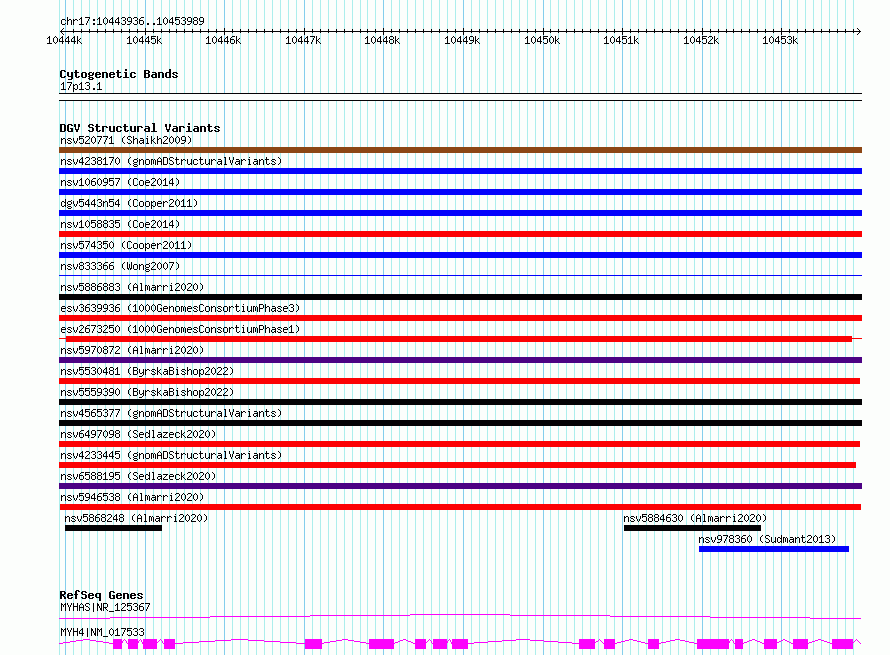The image size is (890, 655).
Task: Click the short black nsv5868248 bar
Action: click(114, 528)
